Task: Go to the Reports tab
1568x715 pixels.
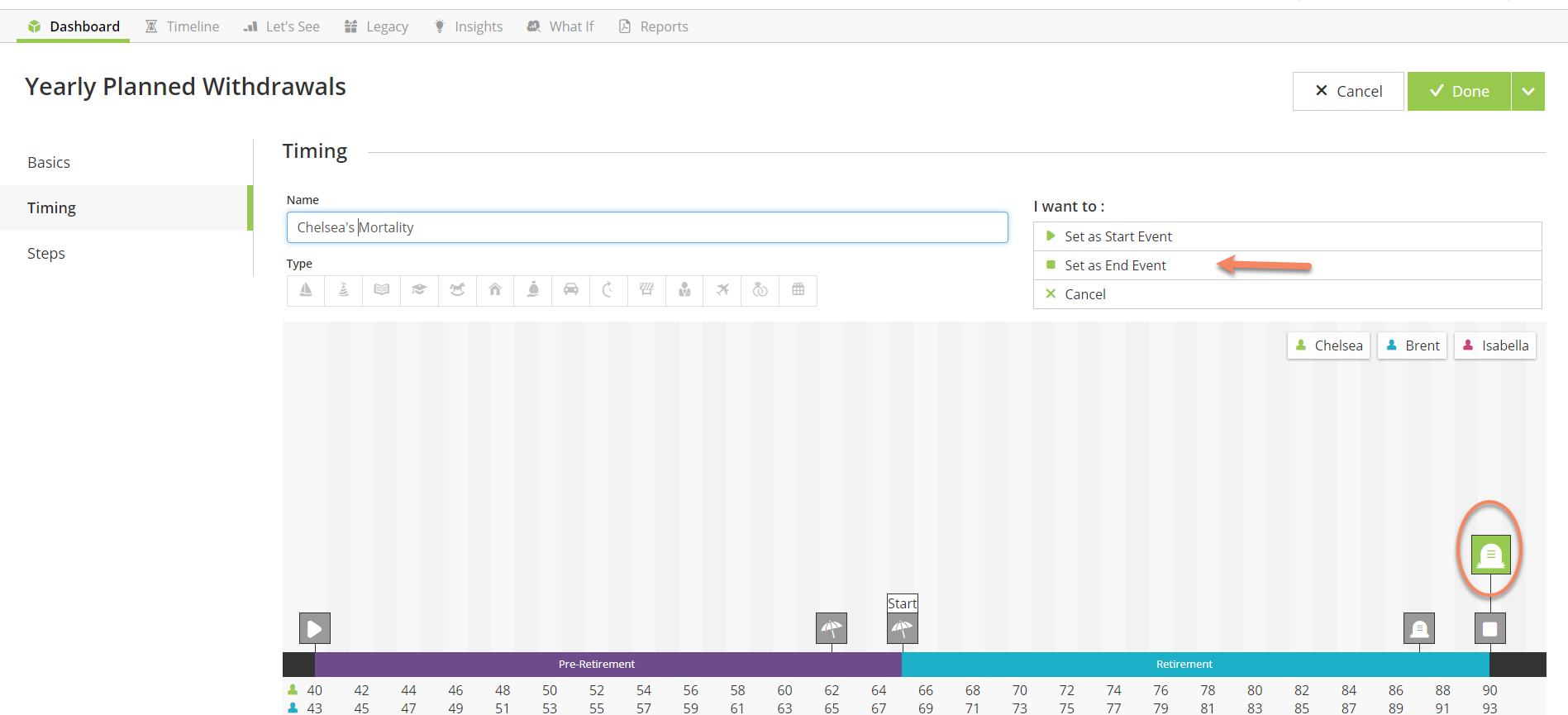Action: click(654, 26)
